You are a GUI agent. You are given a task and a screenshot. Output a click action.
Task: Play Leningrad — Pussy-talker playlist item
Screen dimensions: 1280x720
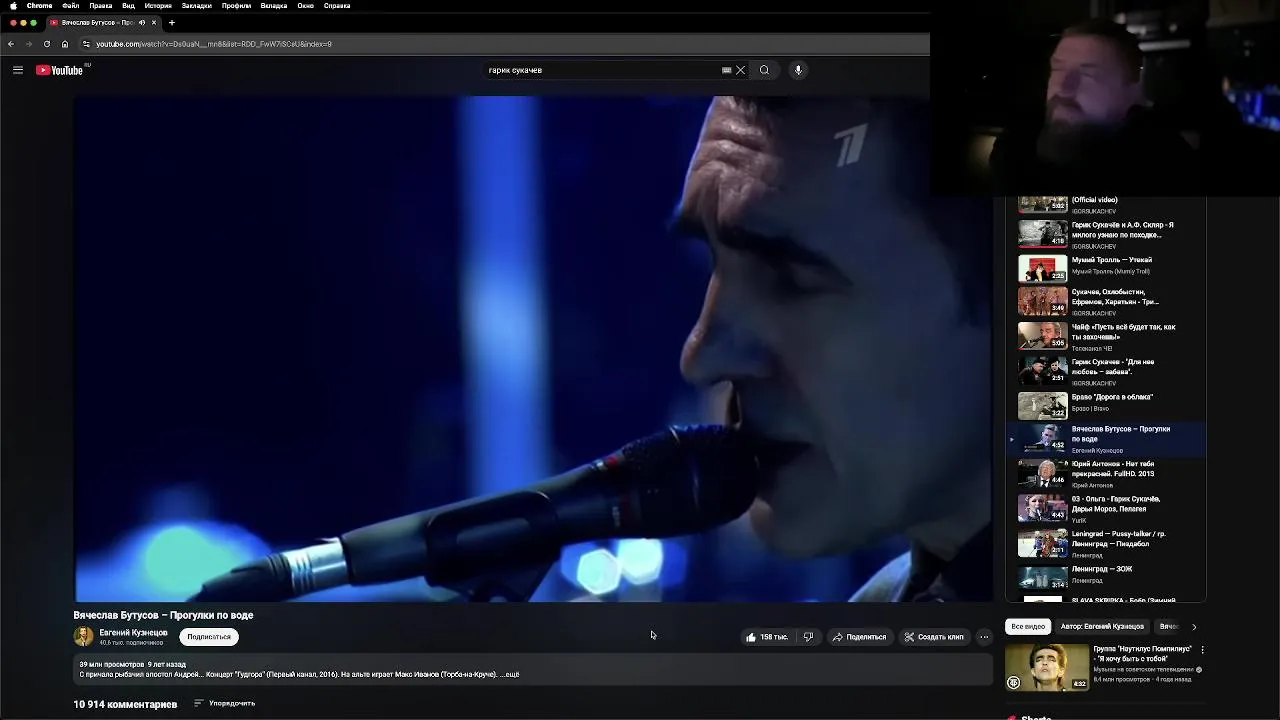1105,543
